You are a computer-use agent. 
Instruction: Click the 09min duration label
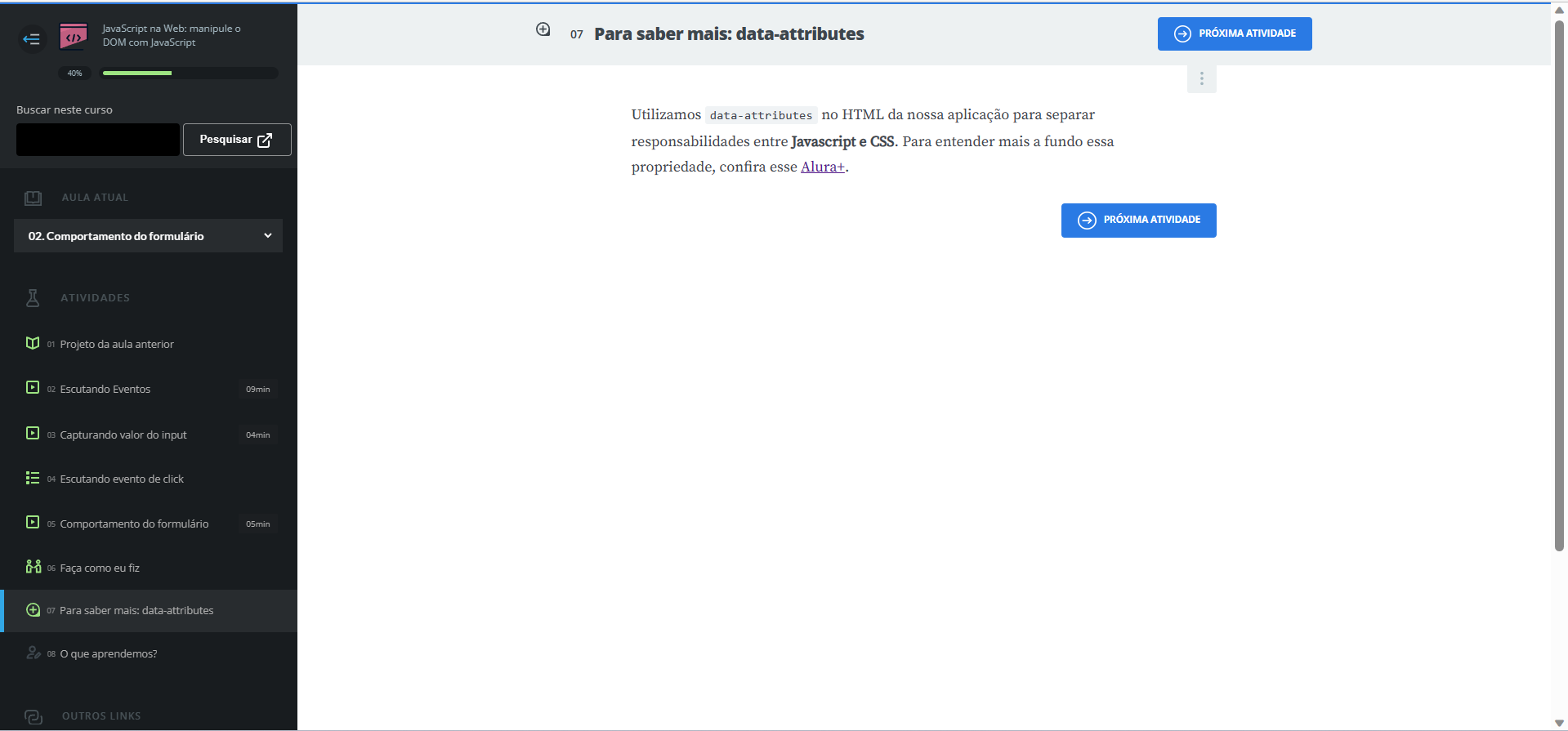pyautogui.click(x=258, y=390)
